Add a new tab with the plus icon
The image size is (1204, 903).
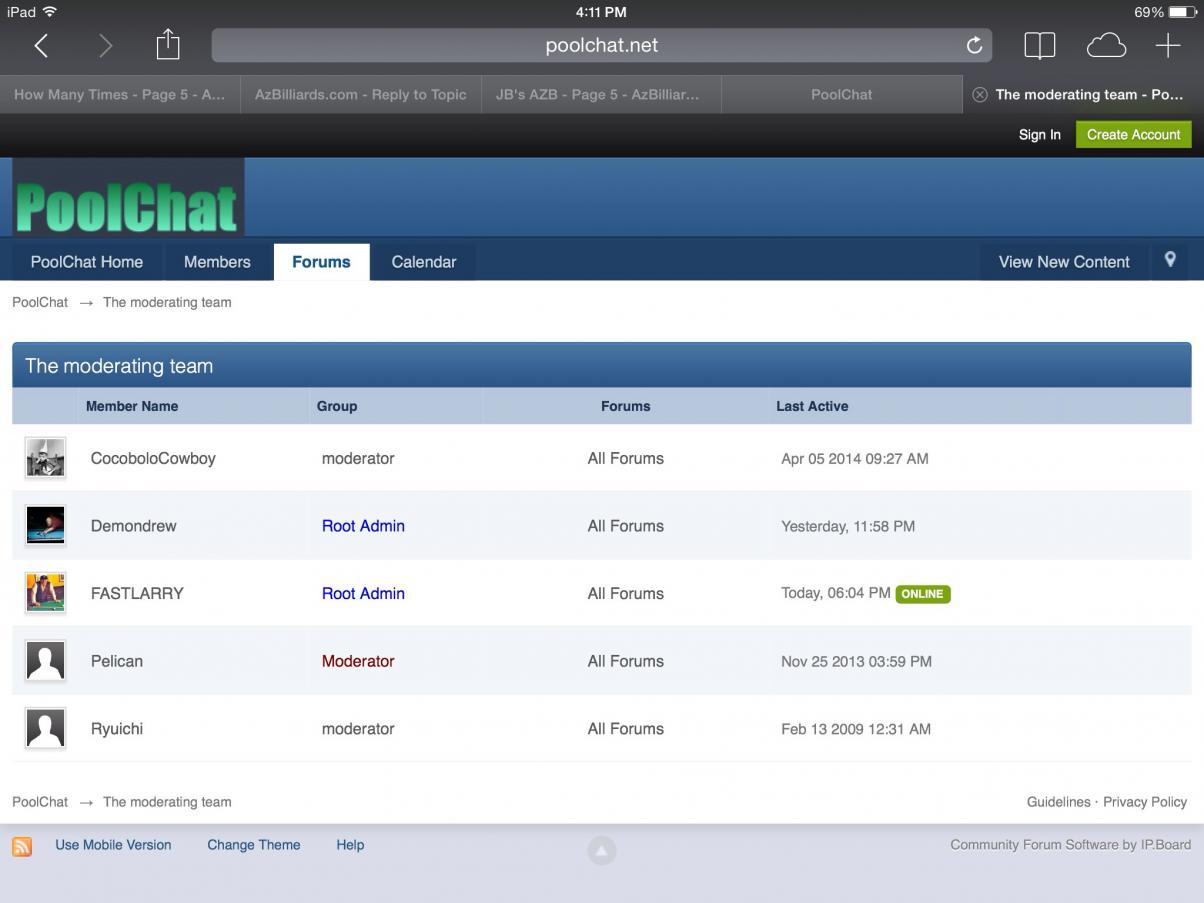(1167, 45)
